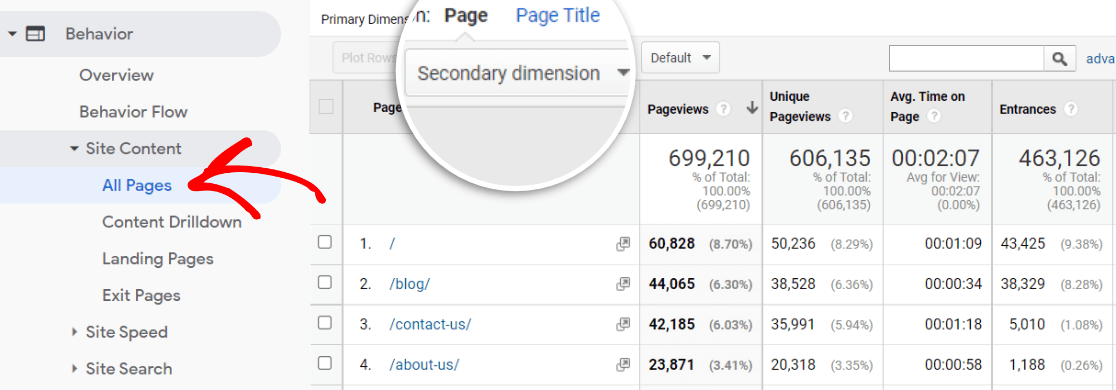Sort by Pageviews column header
The image size is (1116, 390).
click(x=678, y=109)
